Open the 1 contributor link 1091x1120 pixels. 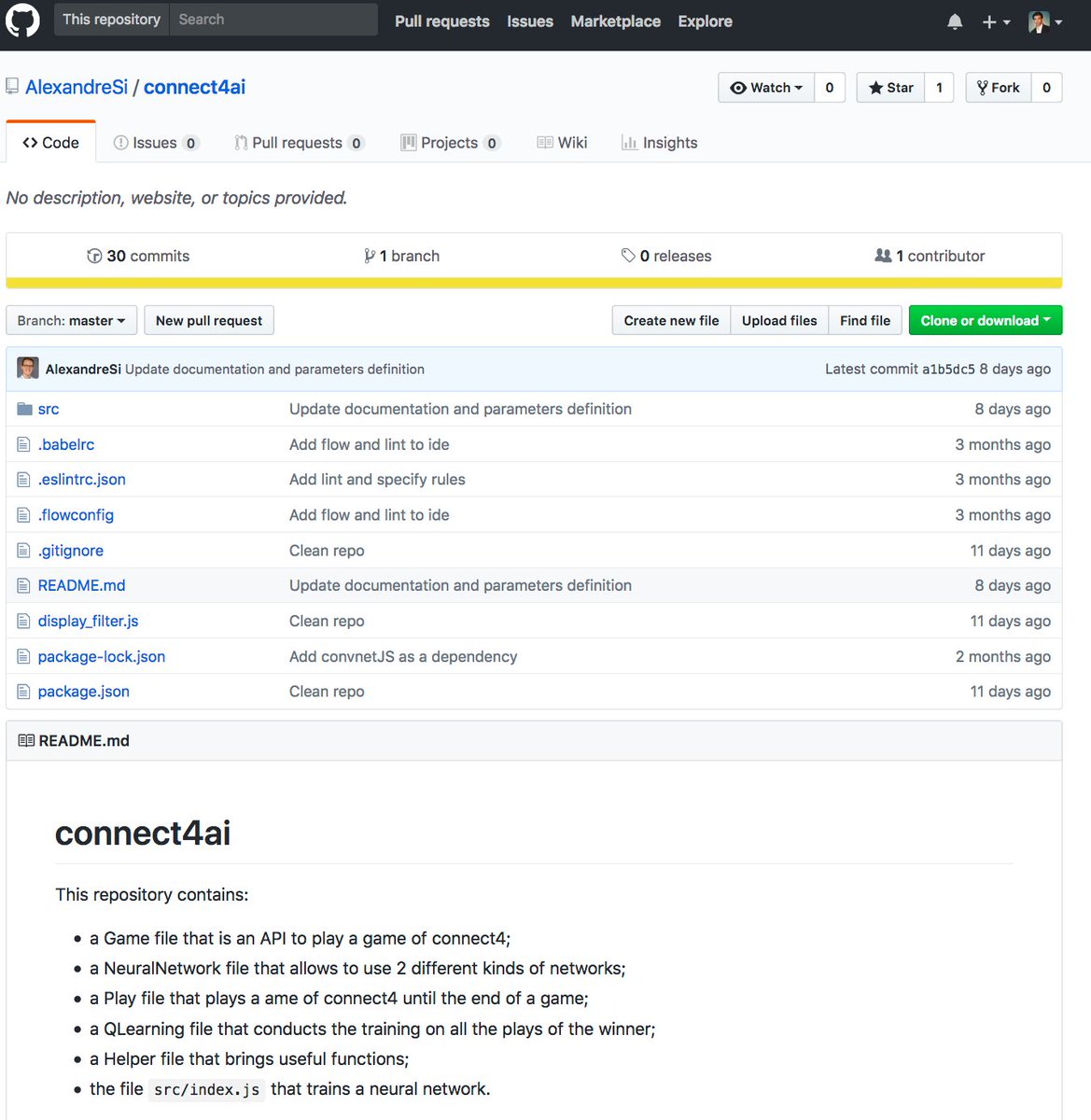930,256
